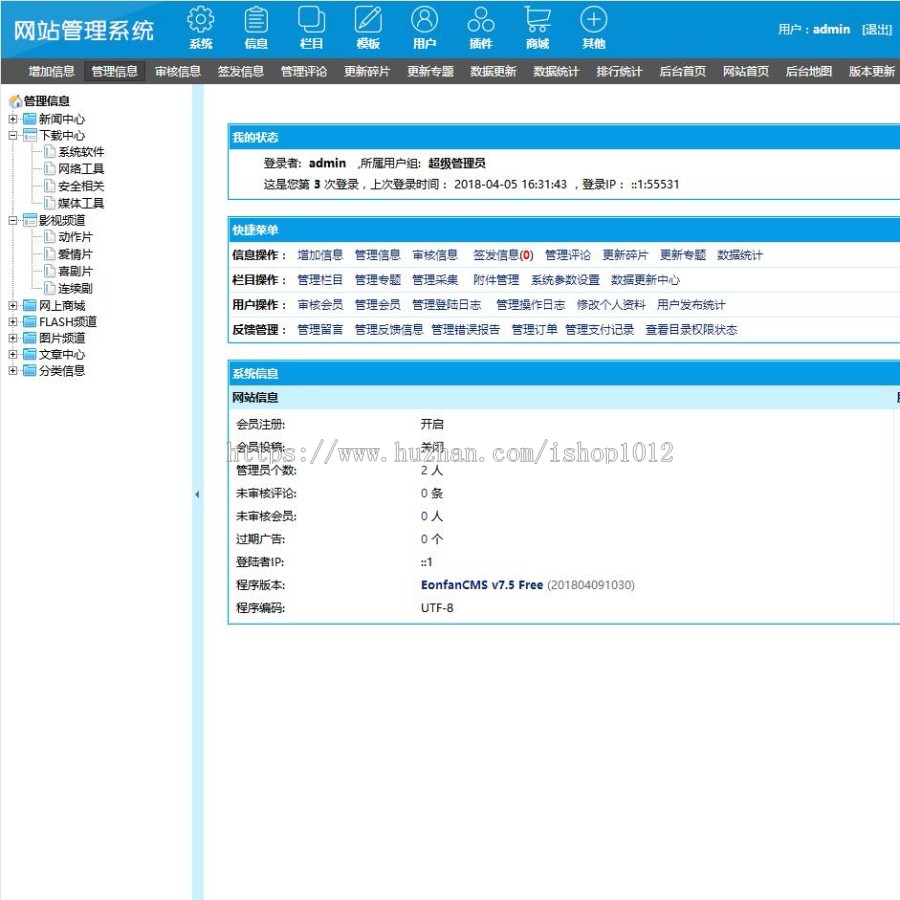Open the 附件管理 shortcut link
The height and width of the screenshot is (900, 900).
click(496, 280)
